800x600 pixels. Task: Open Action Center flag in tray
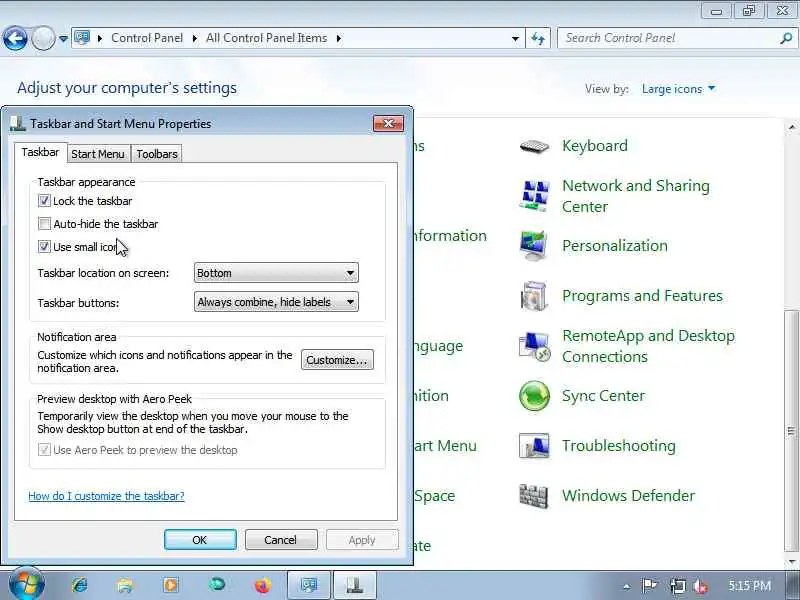click(x=650, y=586)
